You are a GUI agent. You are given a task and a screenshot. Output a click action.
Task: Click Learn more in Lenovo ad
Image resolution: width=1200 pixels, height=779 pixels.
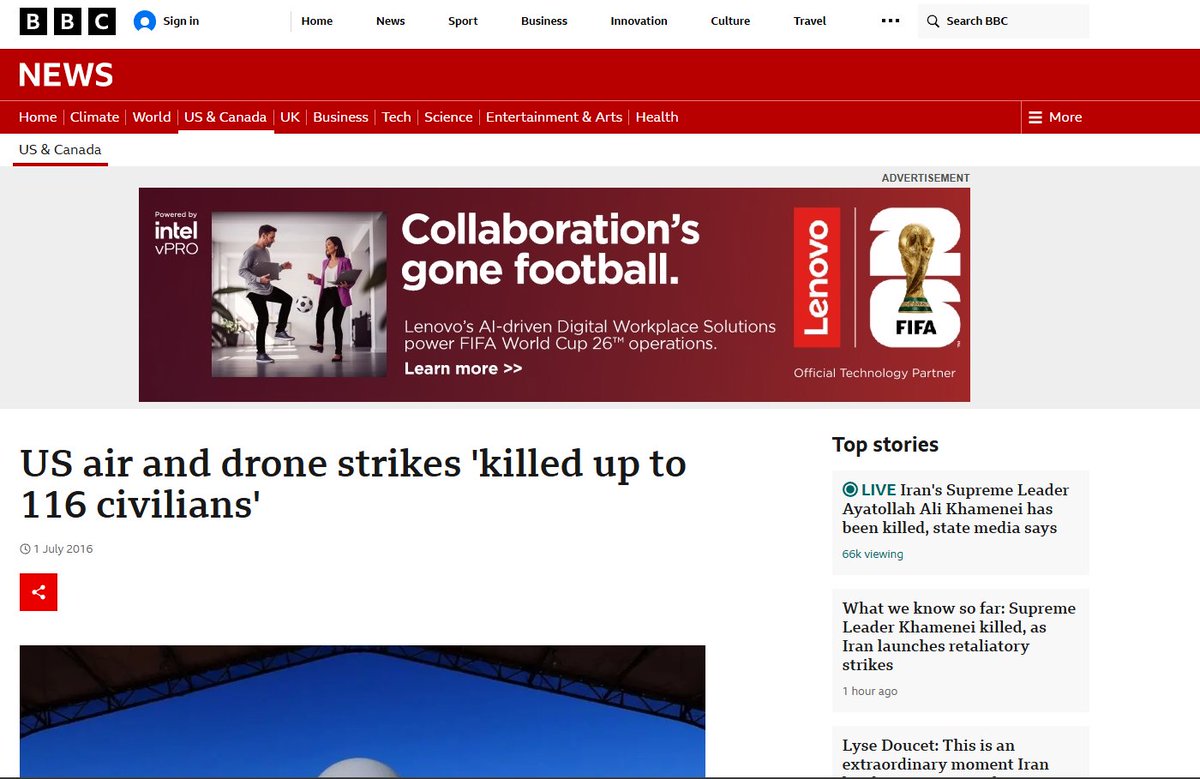tap(463, 369)
